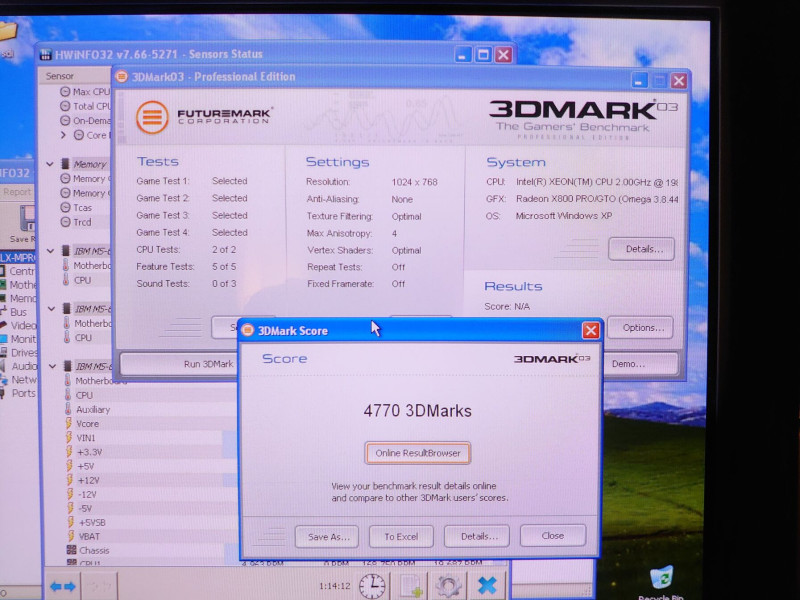
Task: Select the Max CPU sensor row
Action: (x=85, y=92)
